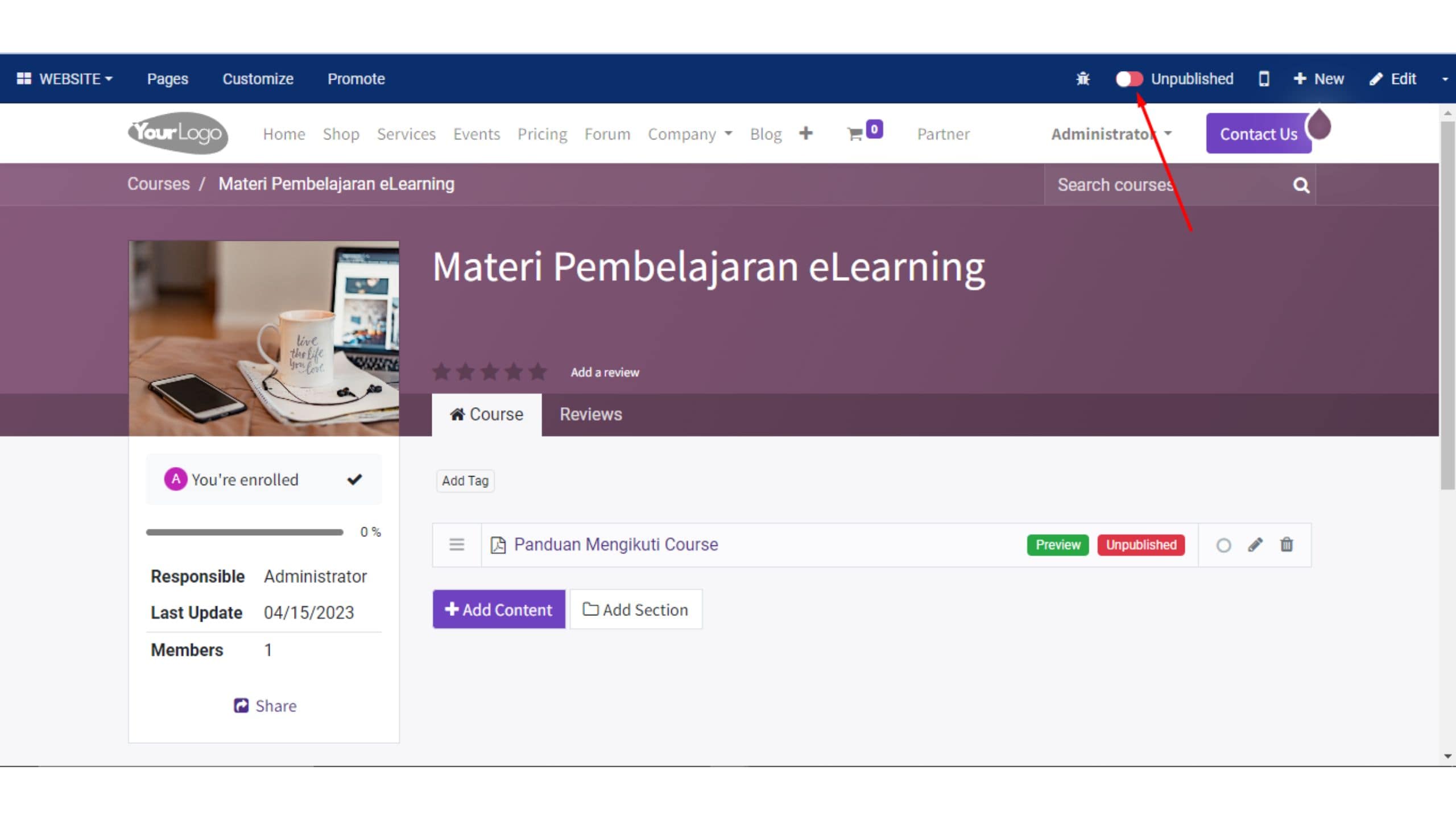
Task: Click the Edit pencil button
Action: coord(1392,78)
